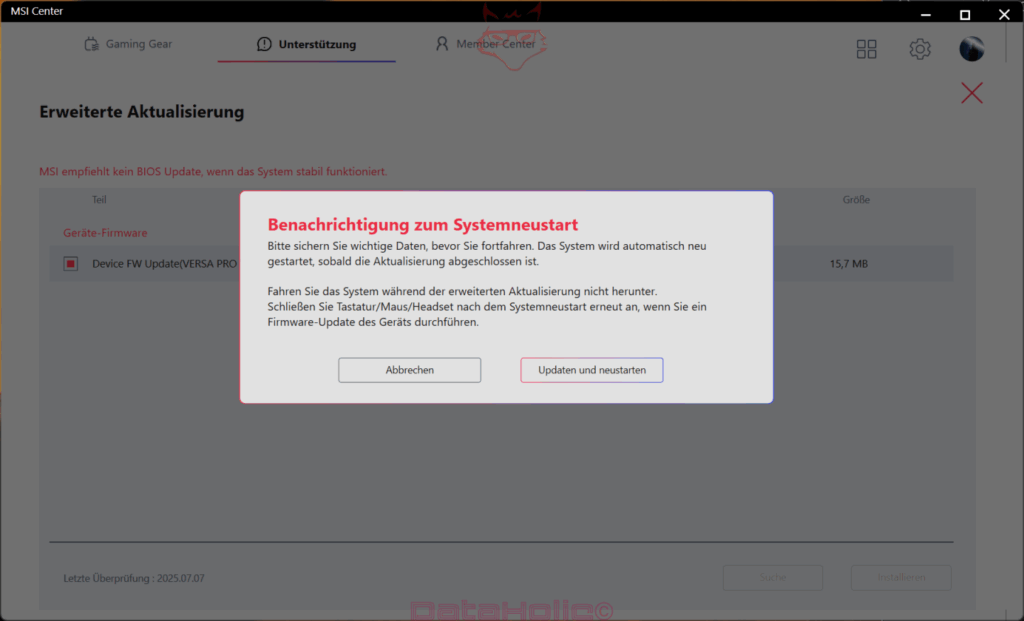Click the user profile avatar
The height and width of the screenshot is (621, 1024).
click(x=972, y=49)
